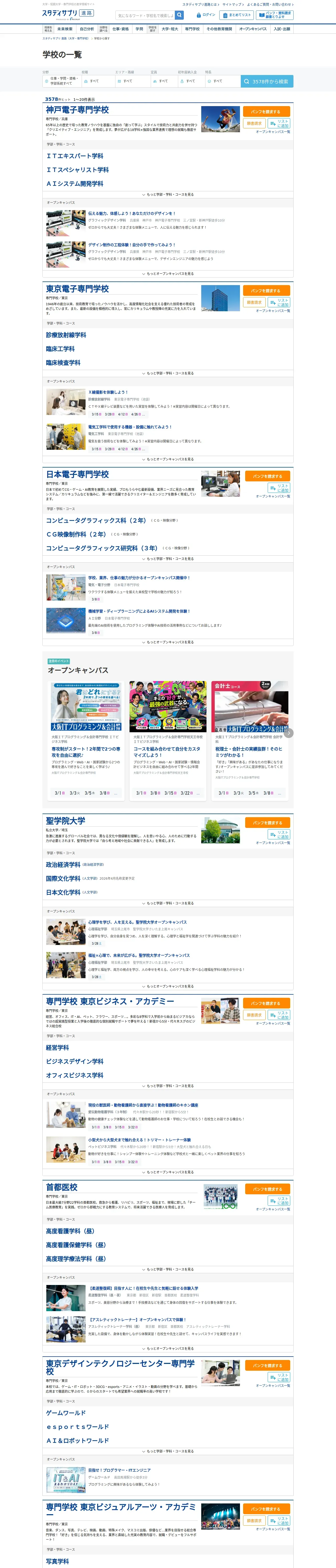This screenshot has width=336, height=1568.
Task: Open Ｘ線撮影を体験しよう event link
Action: point(108,392)
